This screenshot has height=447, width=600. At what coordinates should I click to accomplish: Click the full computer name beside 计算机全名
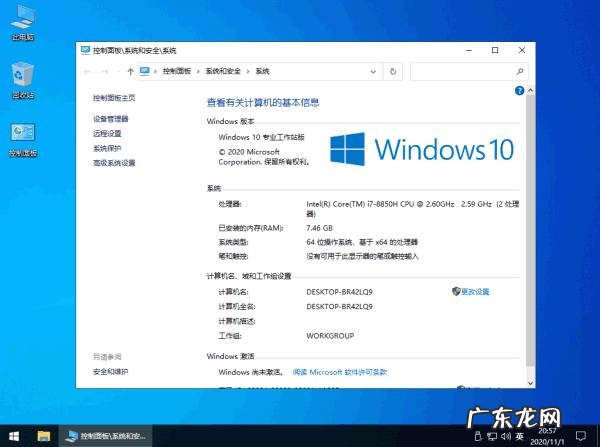click(339, 307)
